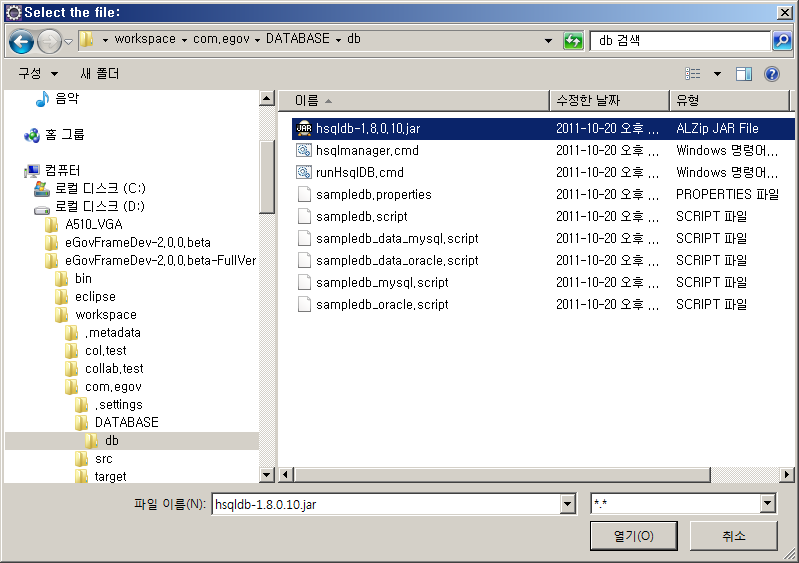Select 로컬 디스크 (C:) in tree
799x563 pixels.
[100, 189]
